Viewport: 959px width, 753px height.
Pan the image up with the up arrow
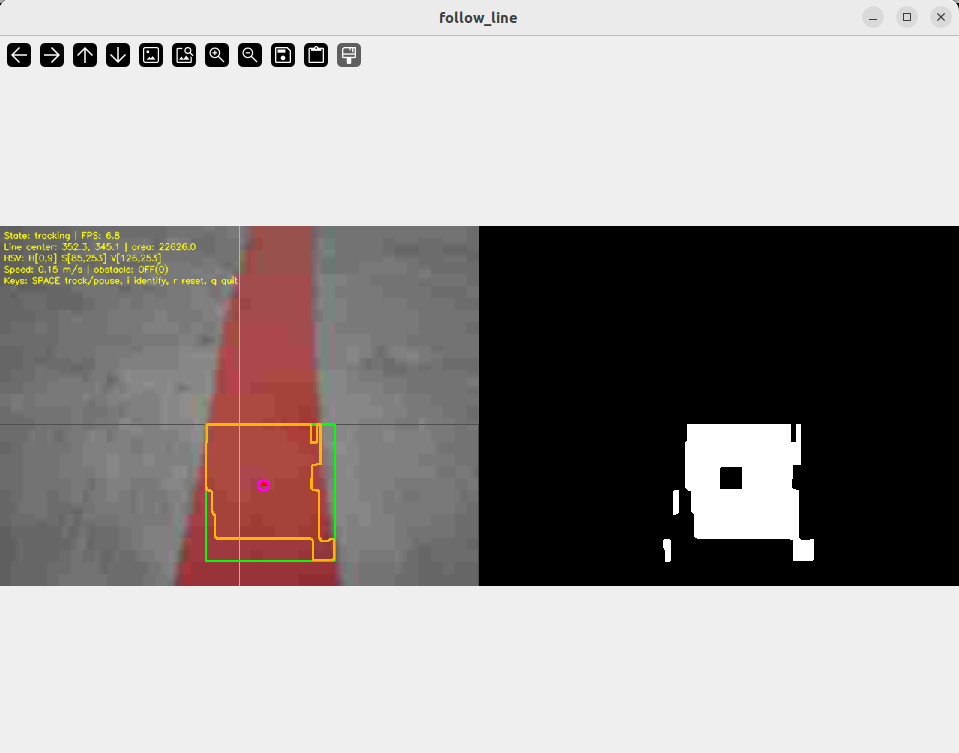(85, 55)
